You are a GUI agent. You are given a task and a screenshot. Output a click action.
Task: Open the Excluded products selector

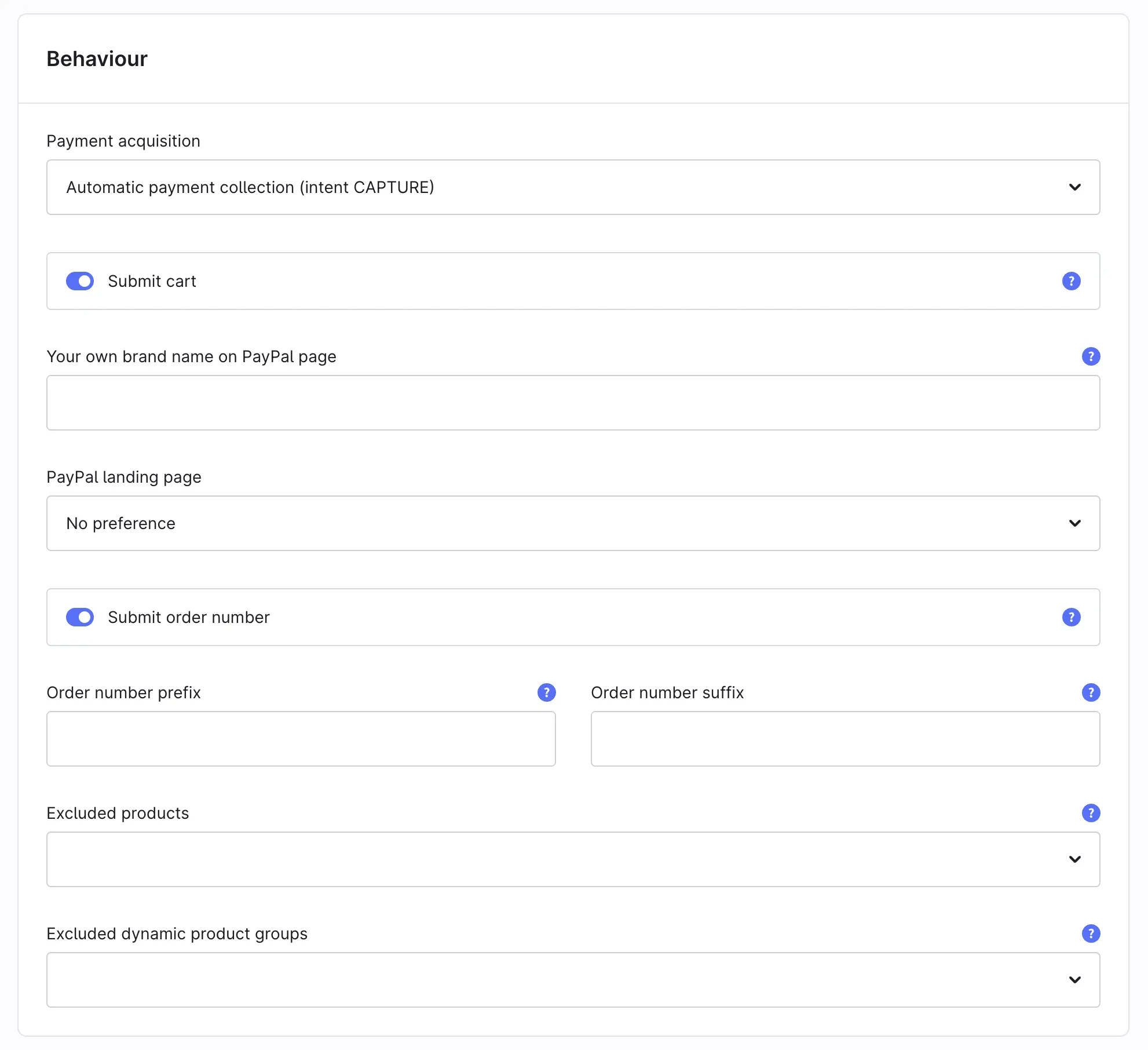point(573,859)
